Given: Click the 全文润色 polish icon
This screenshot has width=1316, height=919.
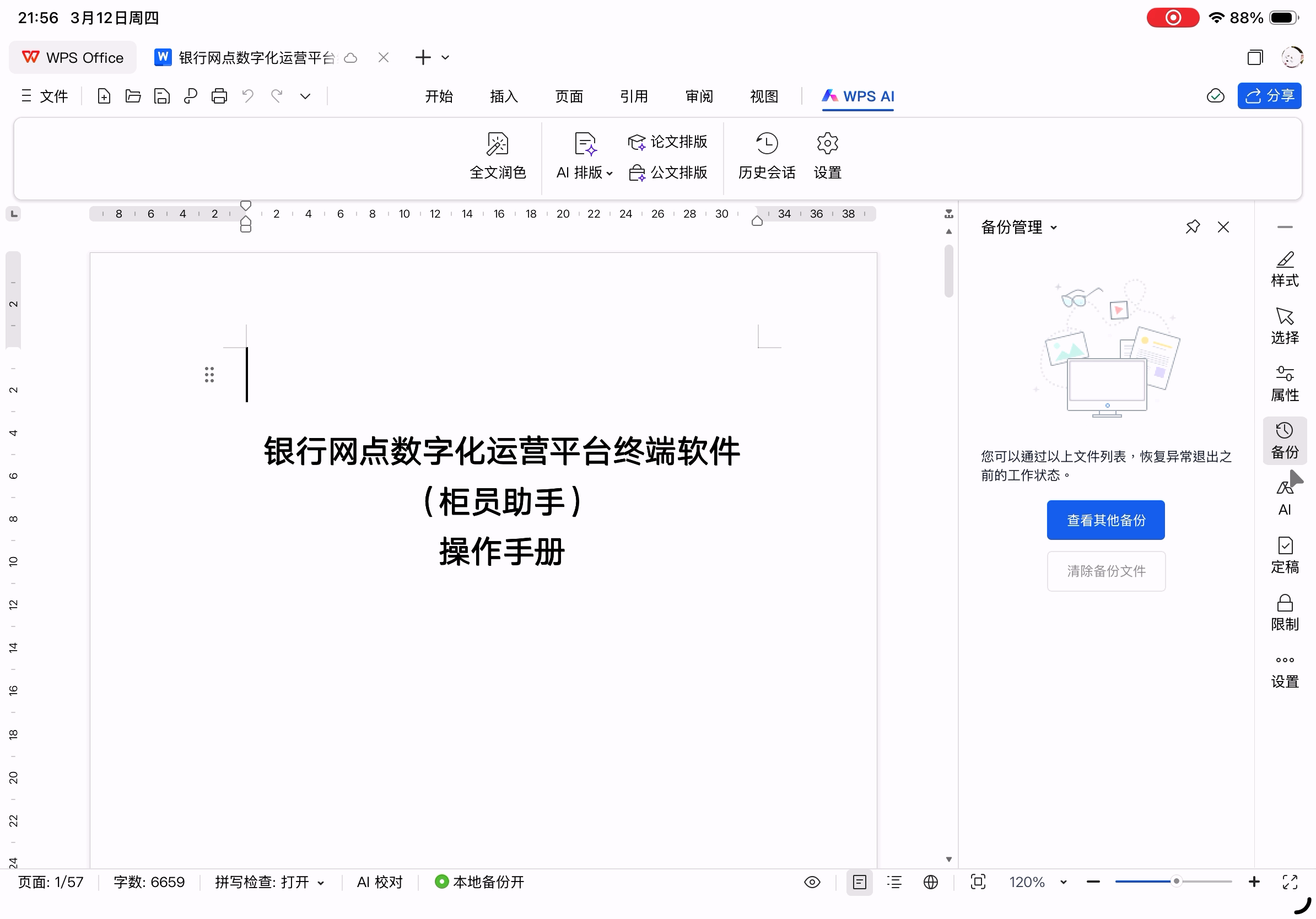Looking at the screenshot, I should click(x=497, y=144).
